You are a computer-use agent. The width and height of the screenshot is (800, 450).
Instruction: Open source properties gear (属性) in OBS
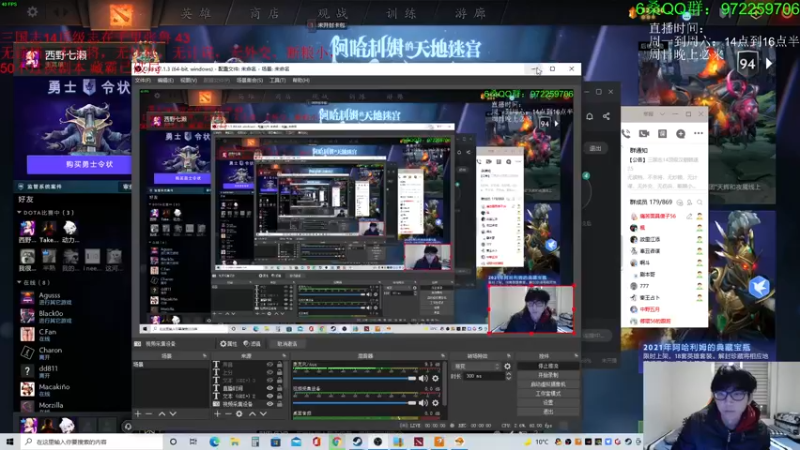click(x=228, y=344)
